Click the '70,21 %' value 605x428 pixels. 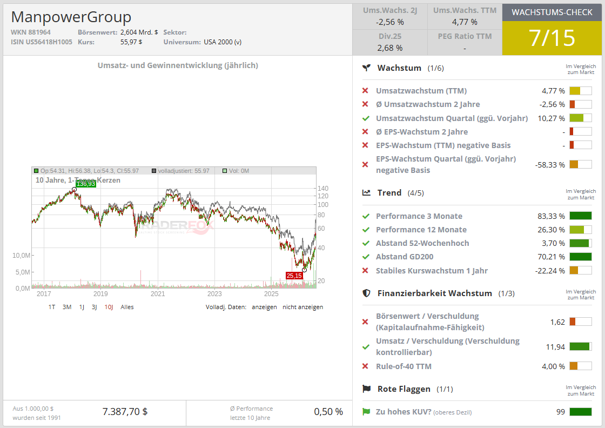pyautogui.click(x=551, y=257)
